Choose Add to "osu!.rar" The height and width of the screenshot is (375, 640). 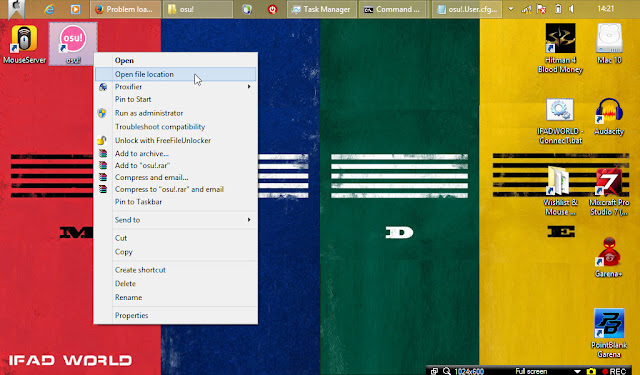tap(176, 165)
